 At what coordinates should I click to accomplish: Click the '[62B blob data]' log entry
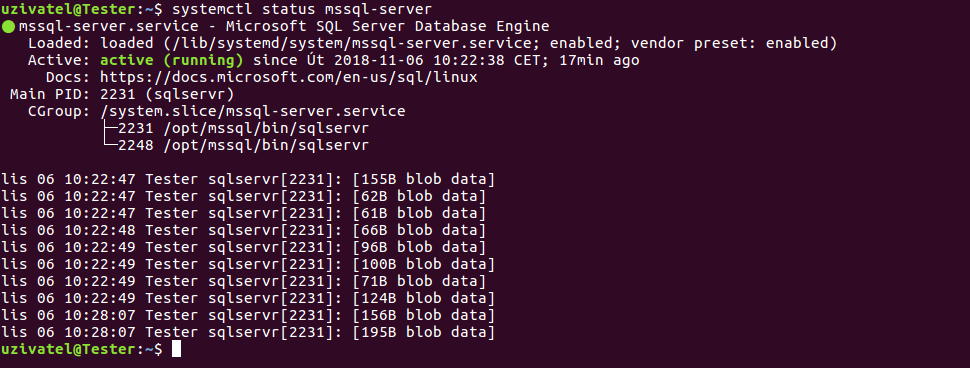(419, 197)
